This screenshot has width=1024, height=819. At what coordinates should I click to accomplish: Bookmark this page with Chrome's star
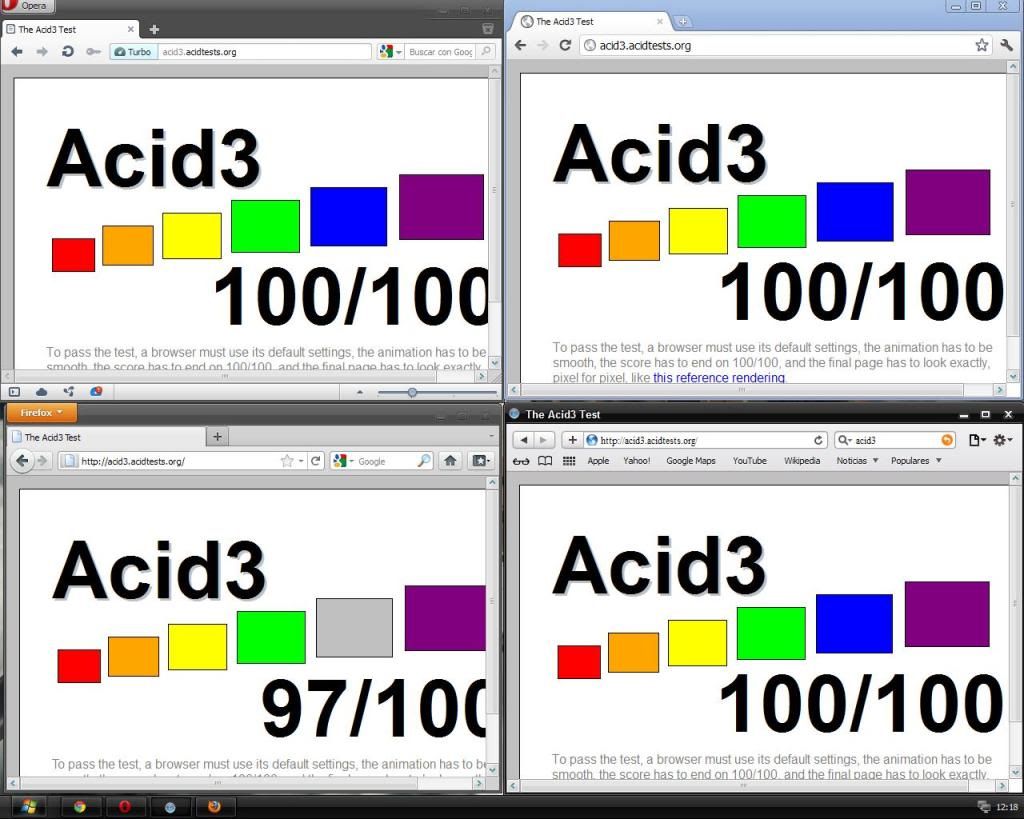(x=982, y=45)
